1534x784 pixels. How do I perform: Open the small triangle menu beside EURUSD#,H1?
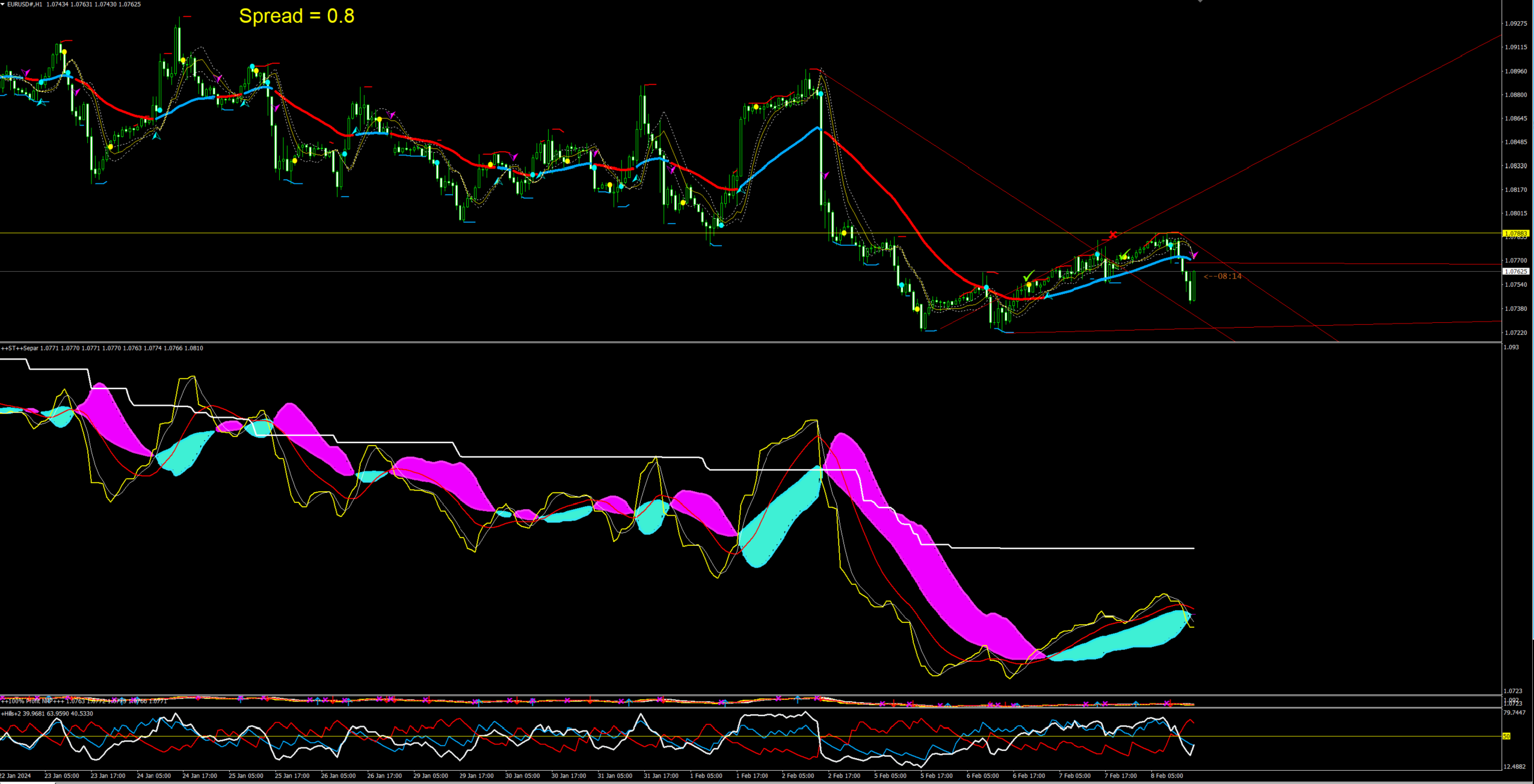coord(3,4)
